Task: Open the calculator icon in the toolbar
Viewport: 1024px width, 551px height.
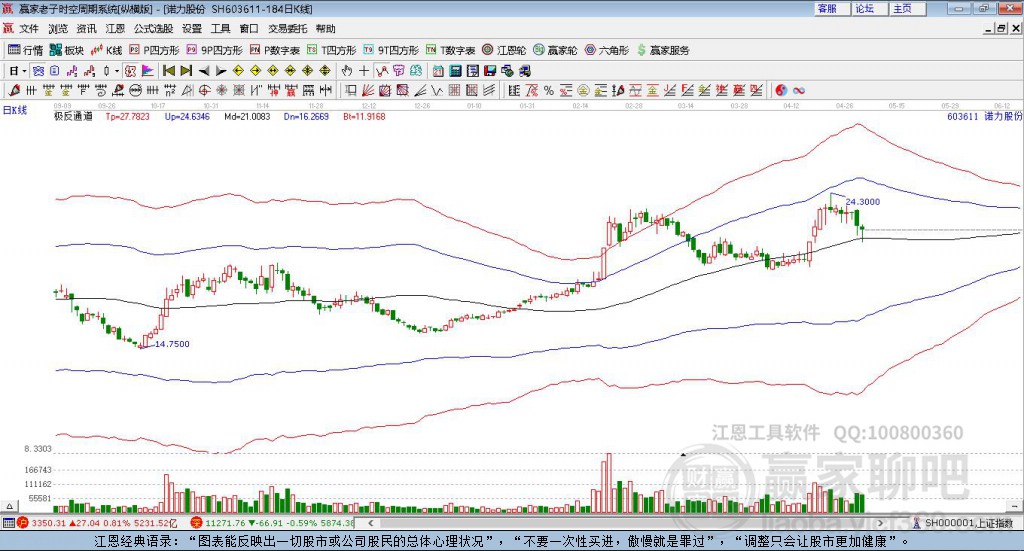Action: 456,71
